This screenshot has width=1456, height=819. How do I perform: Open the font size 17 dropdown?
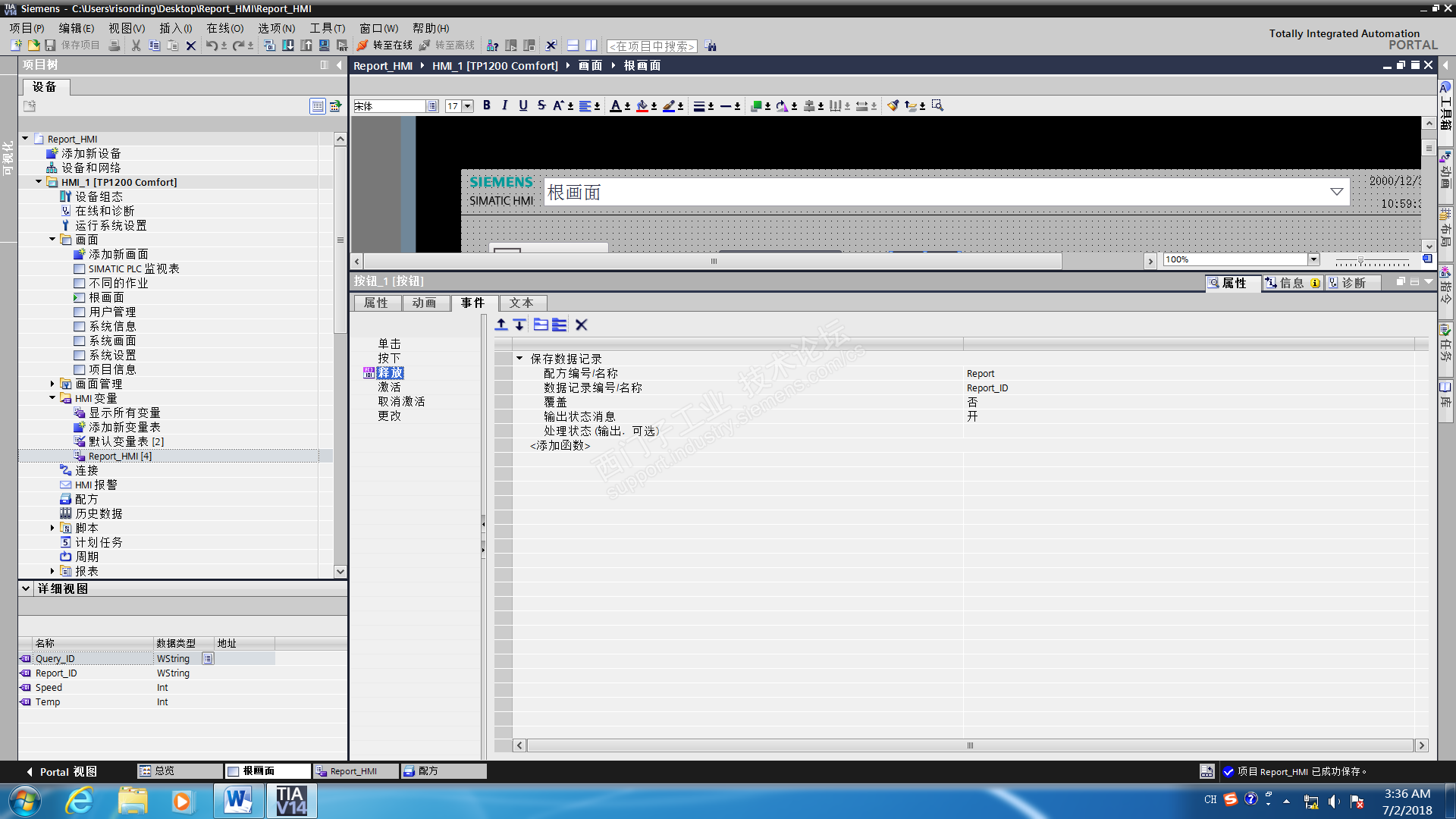pyautogui.click(x=468, y=106)
